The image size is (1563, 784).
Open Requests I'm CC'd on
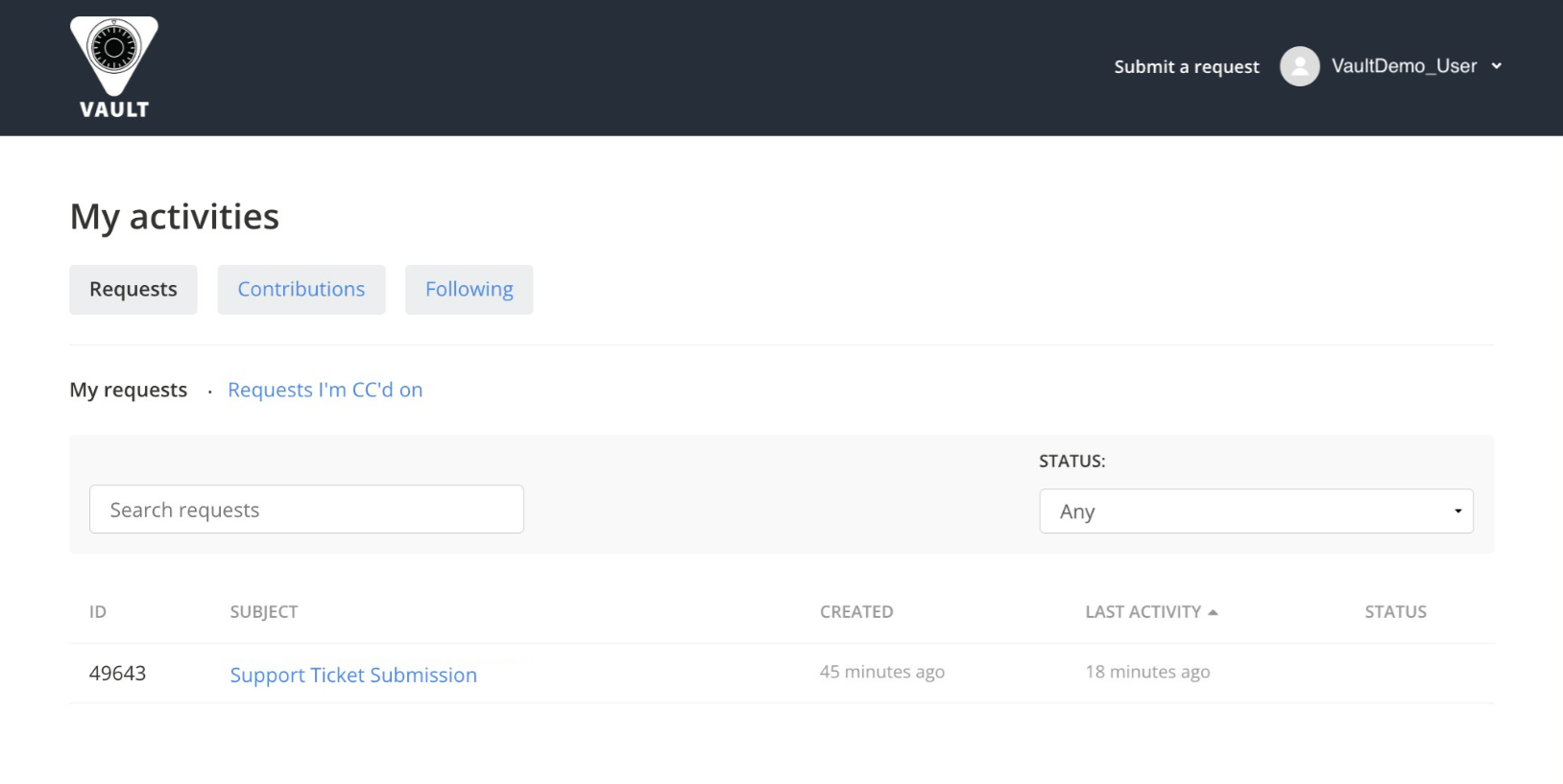[x=325, y=390]
